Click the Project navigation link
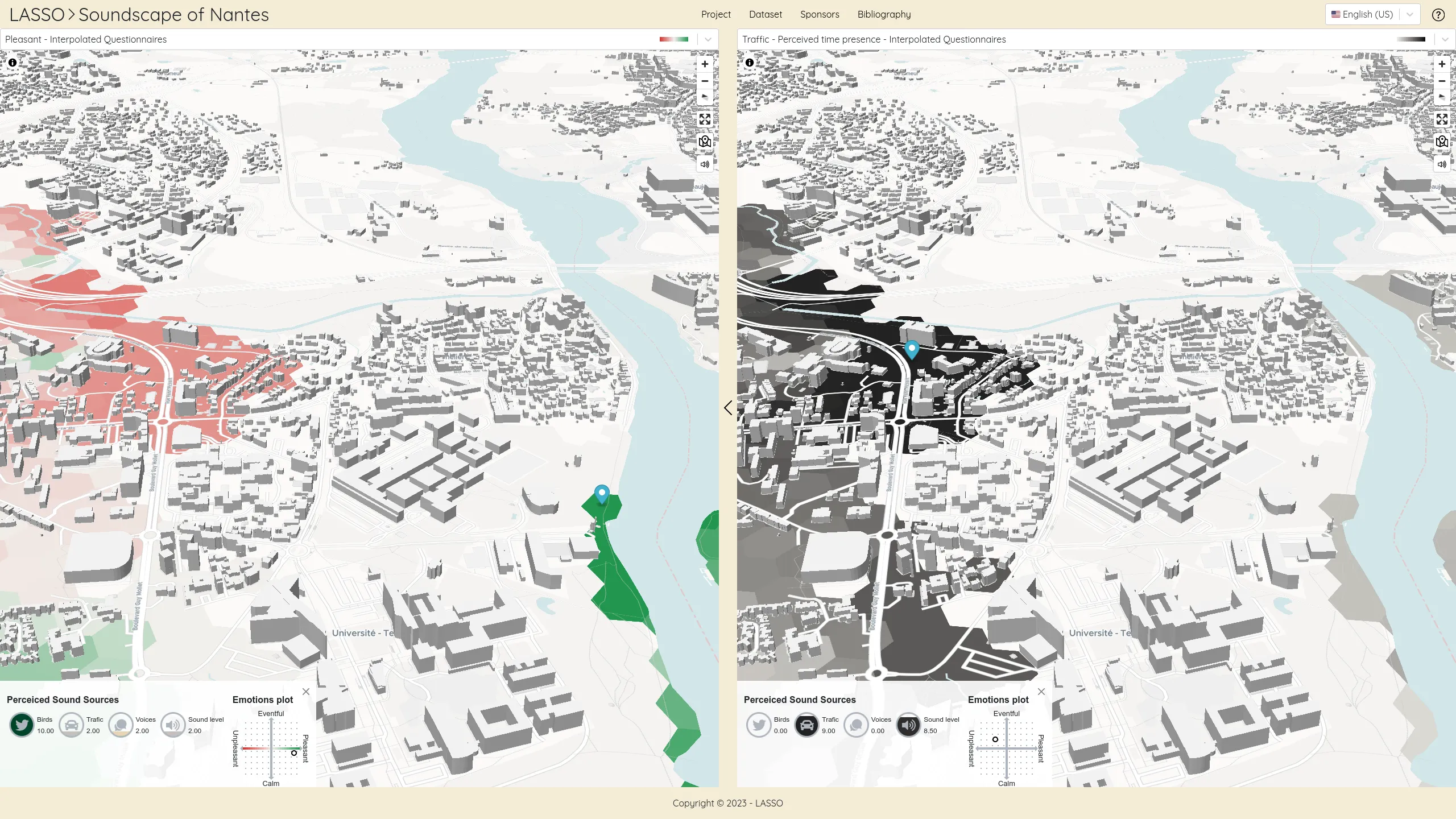This screenshot has width=1456, height=819. [716, 14]
